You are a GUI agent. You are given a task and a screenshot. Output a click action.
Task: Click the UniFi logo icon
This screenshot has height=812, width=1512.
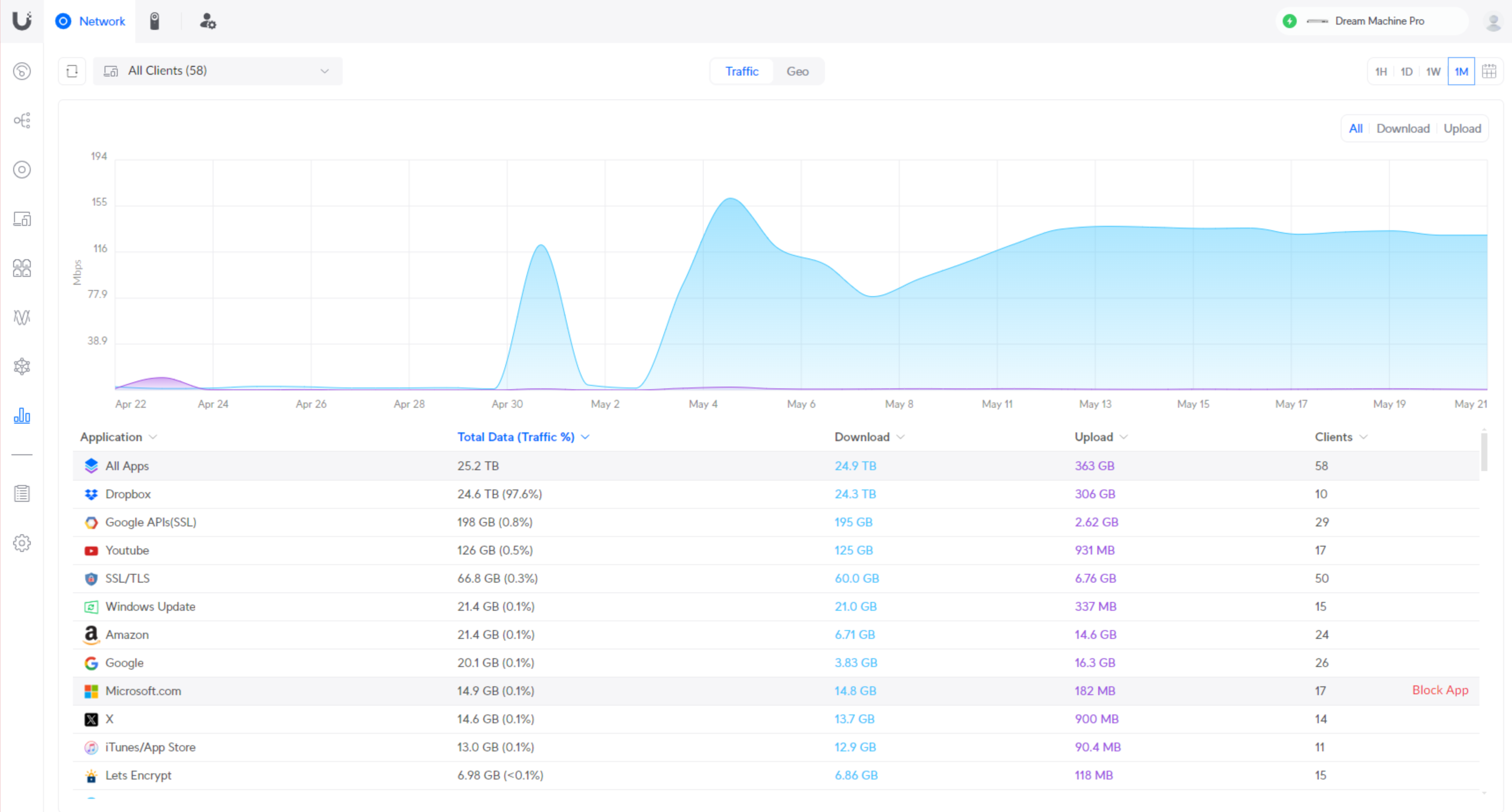22,21
